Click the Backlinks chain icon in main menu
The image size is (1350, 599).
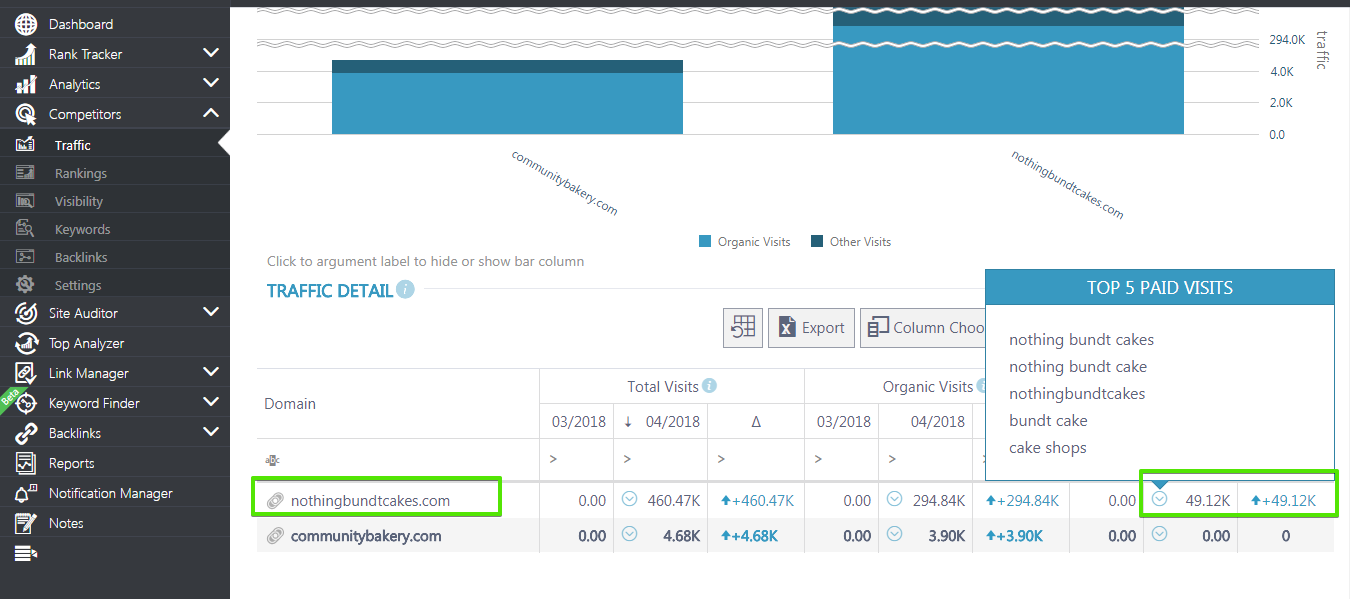coord(26,433)
